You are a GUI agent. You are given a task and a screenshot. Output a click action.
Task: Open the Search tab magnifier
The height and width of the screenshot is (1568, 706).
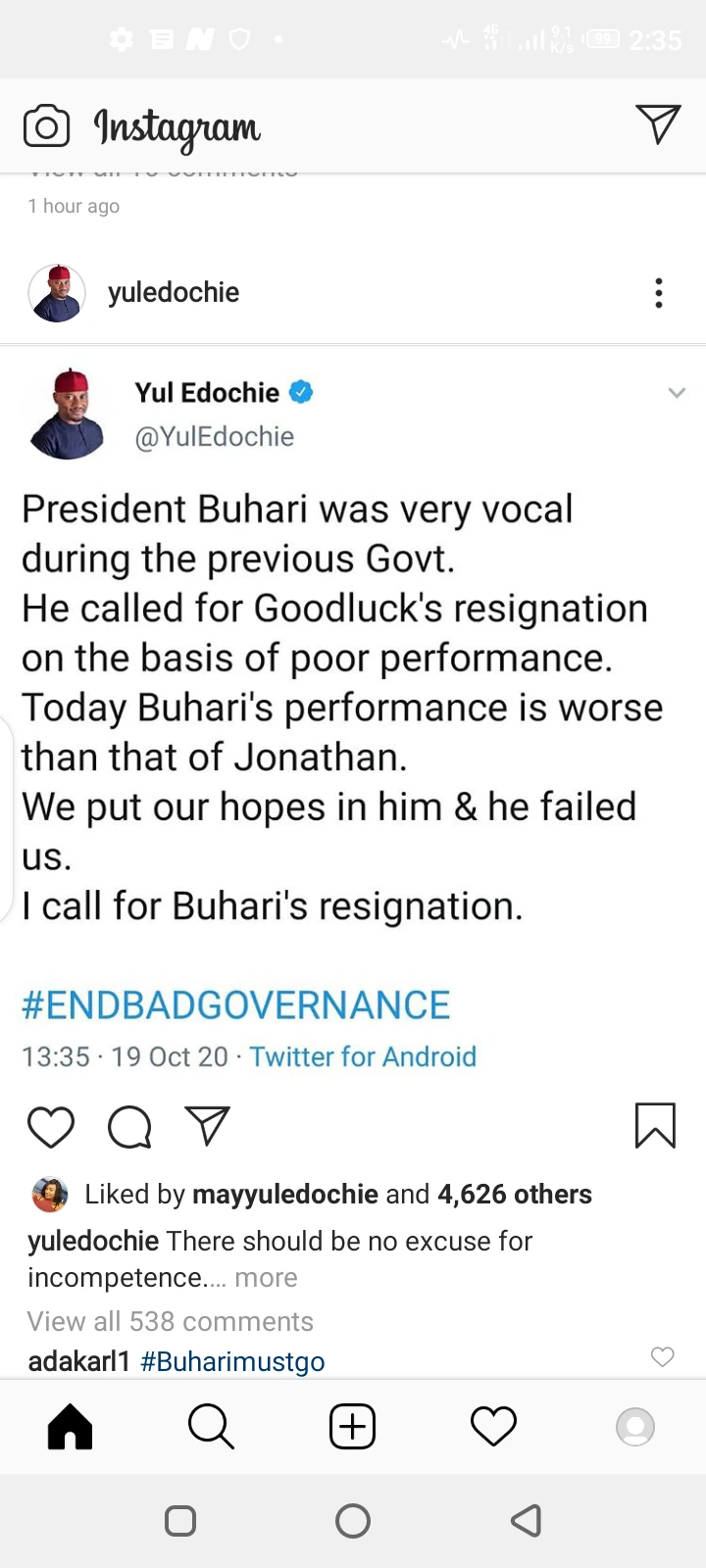point(211,1426)
